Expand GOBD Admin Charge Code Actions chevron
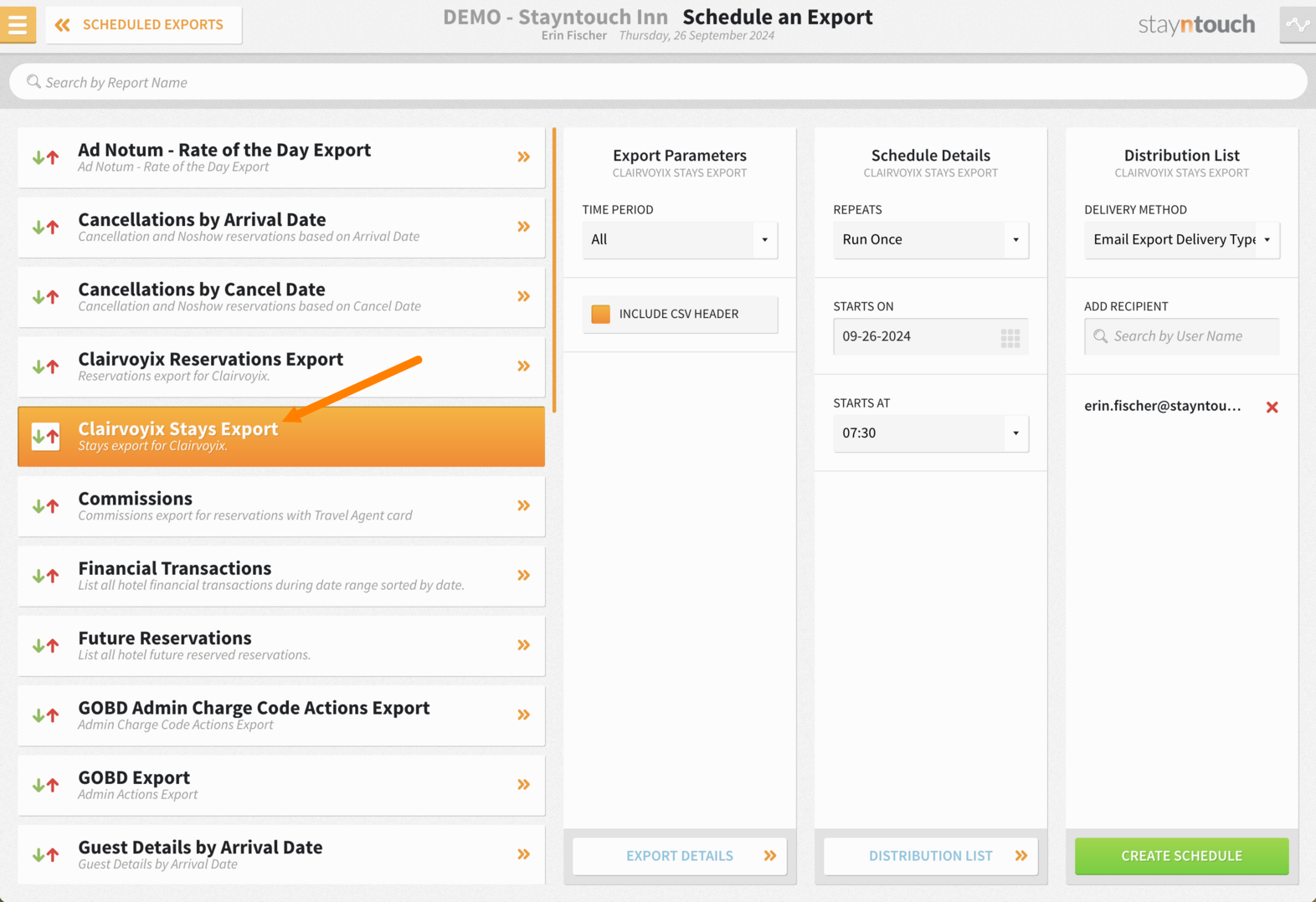The image size is (1316, 902). coord(524,715)
